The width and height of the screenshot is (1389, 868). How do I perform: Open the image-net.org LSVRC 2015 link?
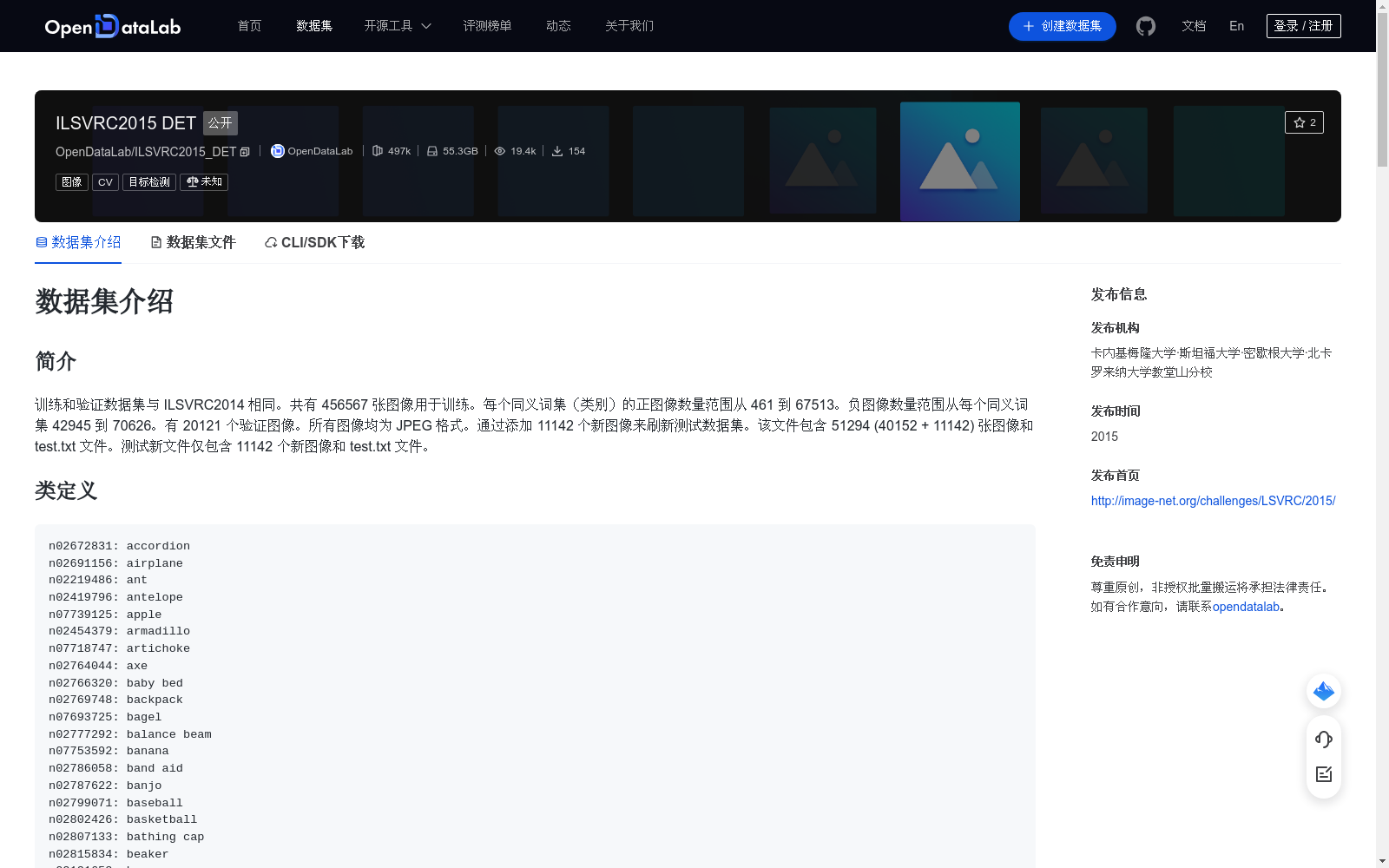[x=1213, y=501]
